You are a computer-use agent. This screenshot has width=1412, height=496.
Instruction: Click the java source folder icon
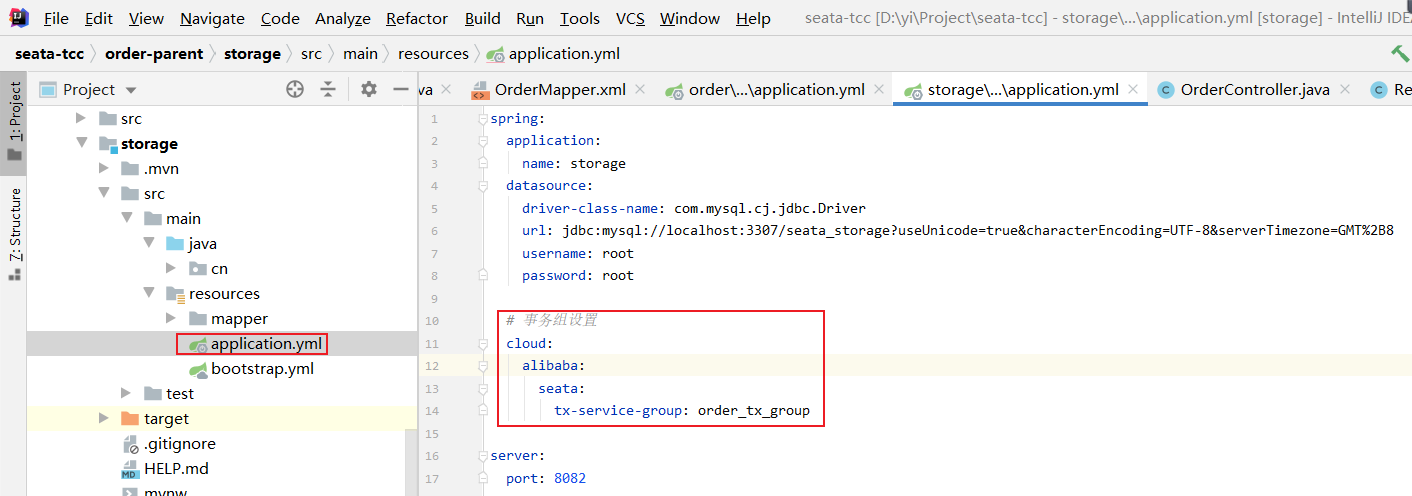tap(175, 244)
